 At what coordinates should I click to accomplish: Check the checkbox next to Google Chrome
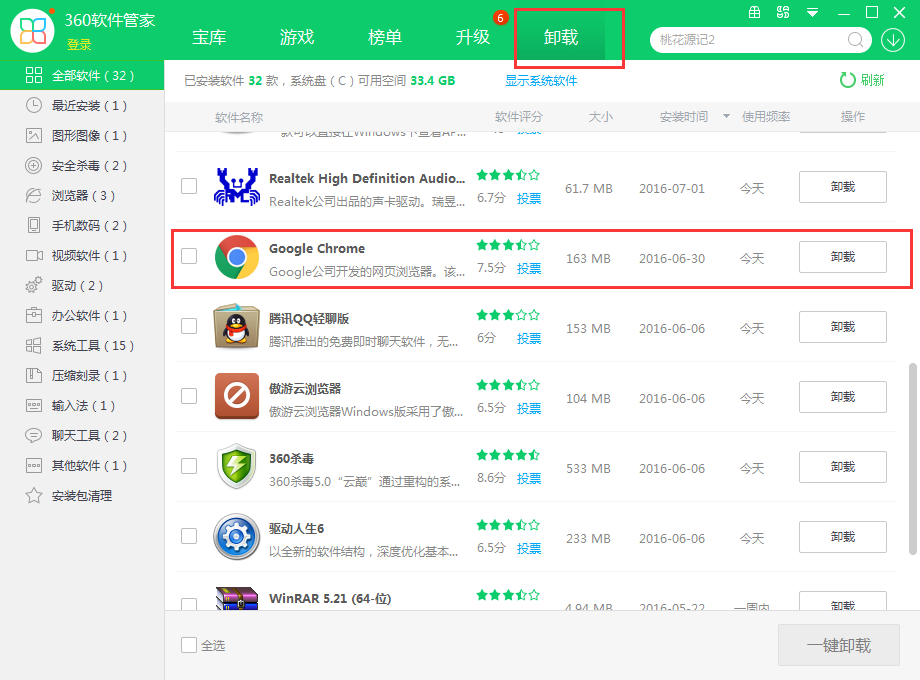[x=189, y=257]
